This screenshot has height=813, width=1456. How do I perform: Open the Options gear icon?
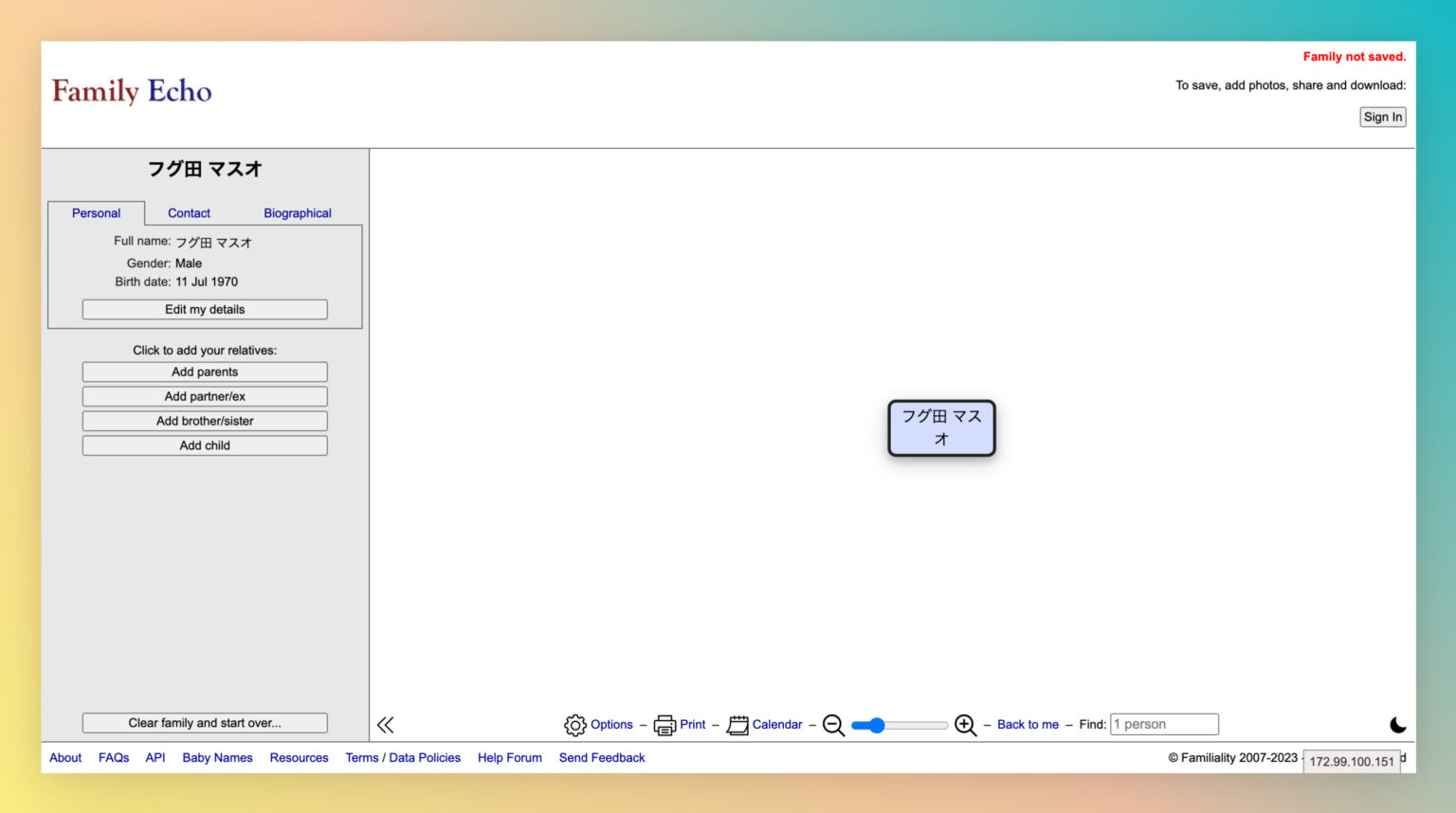click(575, 724)
